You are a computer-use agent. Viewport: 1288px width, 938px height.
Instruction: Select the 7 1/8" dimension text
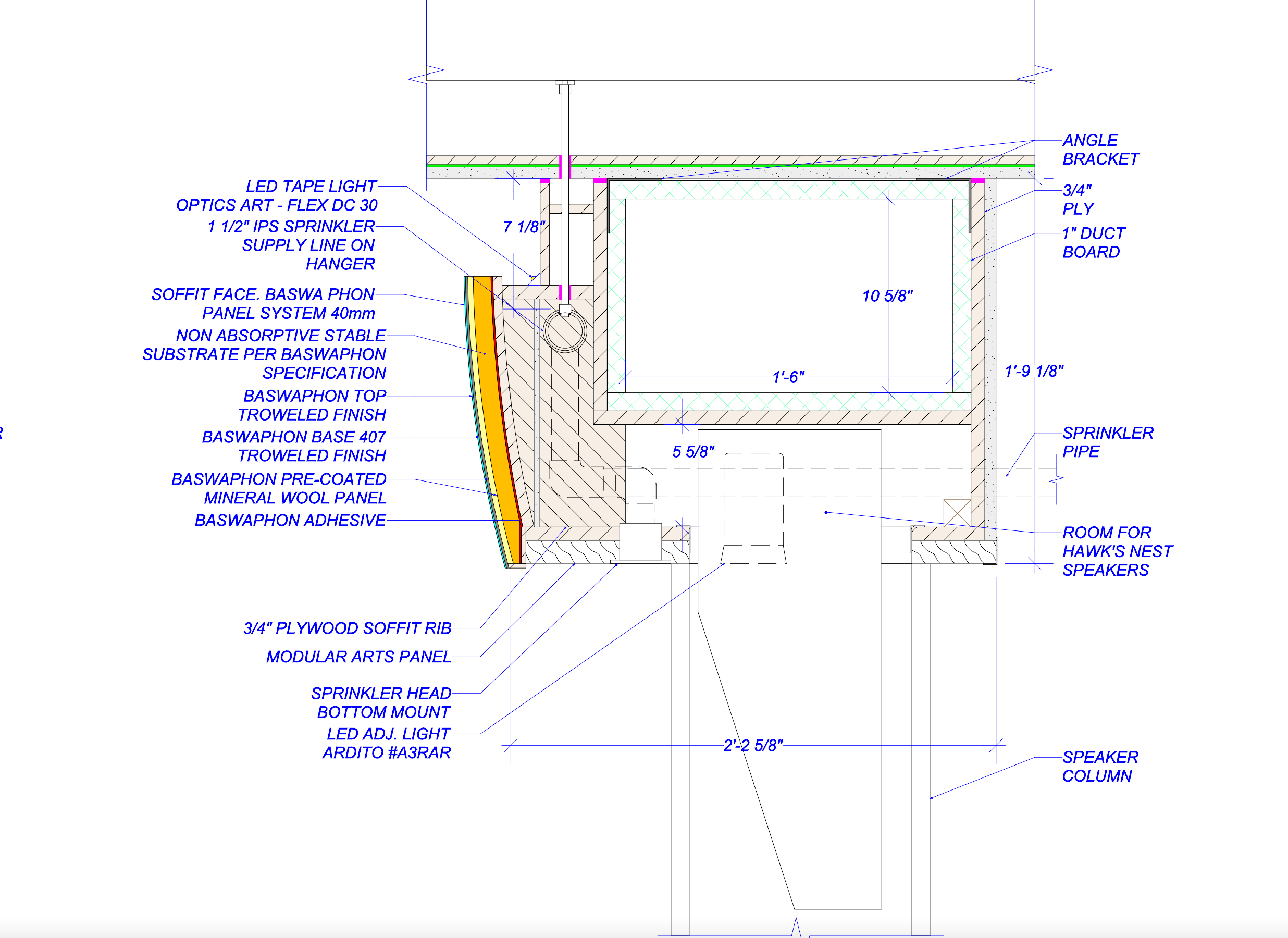[523, 227]
